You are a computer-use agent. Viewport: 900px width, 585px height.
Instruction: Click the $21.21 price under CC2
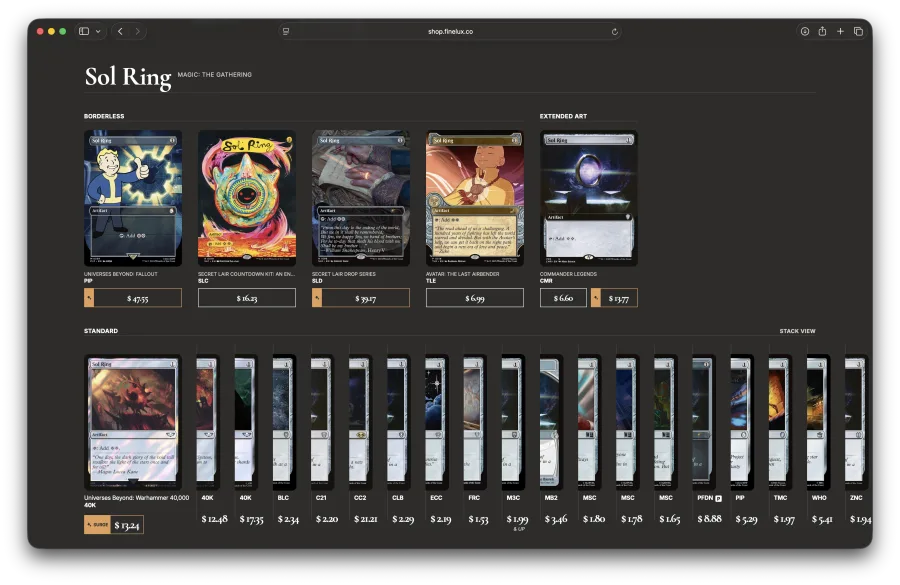(366, 519)
